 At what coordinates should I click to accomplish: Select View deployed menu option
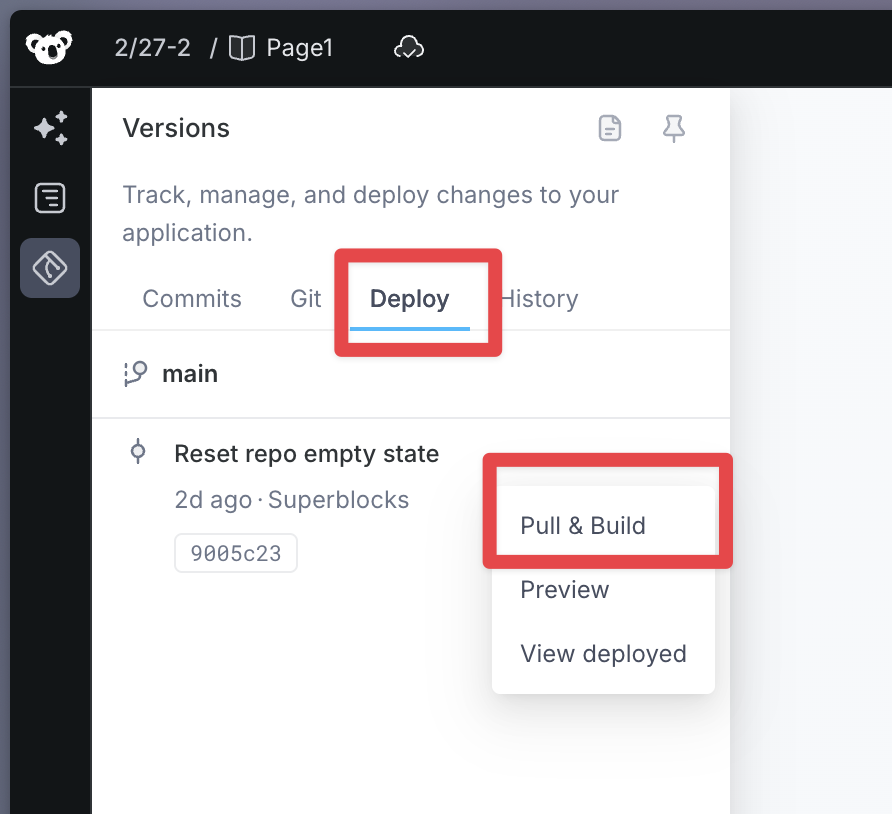coord(603,654)
